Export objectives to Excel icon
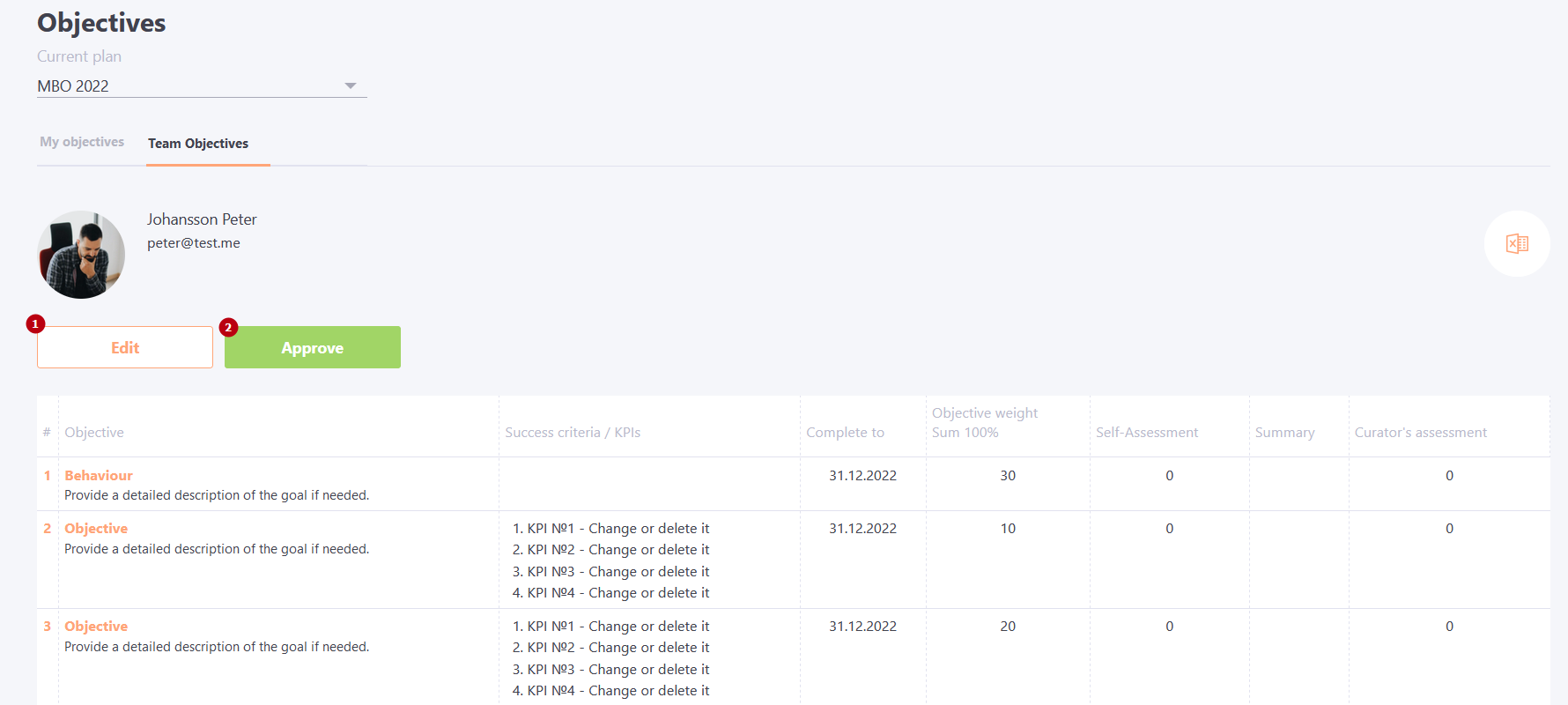The image size is (1568, 705). coord(1517,243)
